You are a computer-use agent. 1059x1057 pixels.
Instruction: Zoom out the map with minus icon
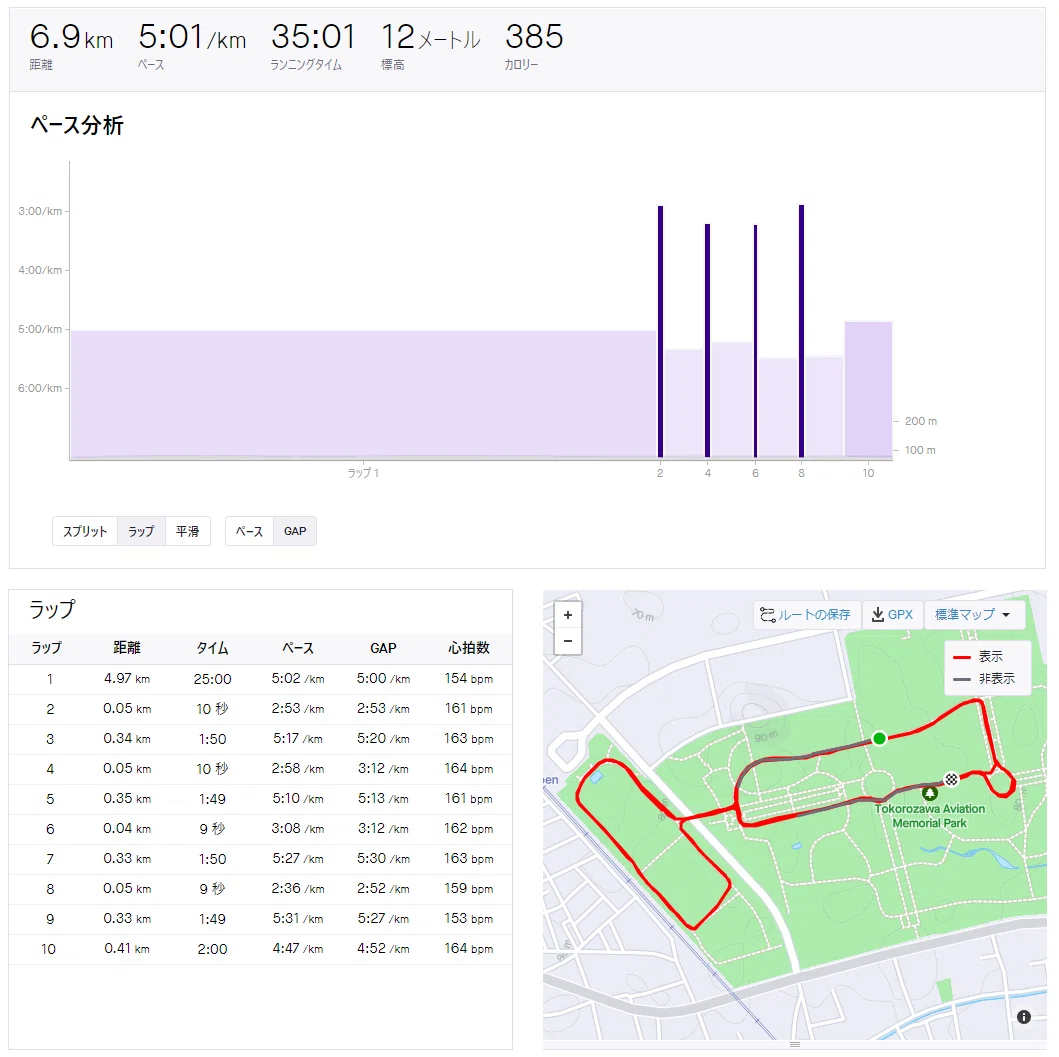pyautogui.click(x=567, y=641)
